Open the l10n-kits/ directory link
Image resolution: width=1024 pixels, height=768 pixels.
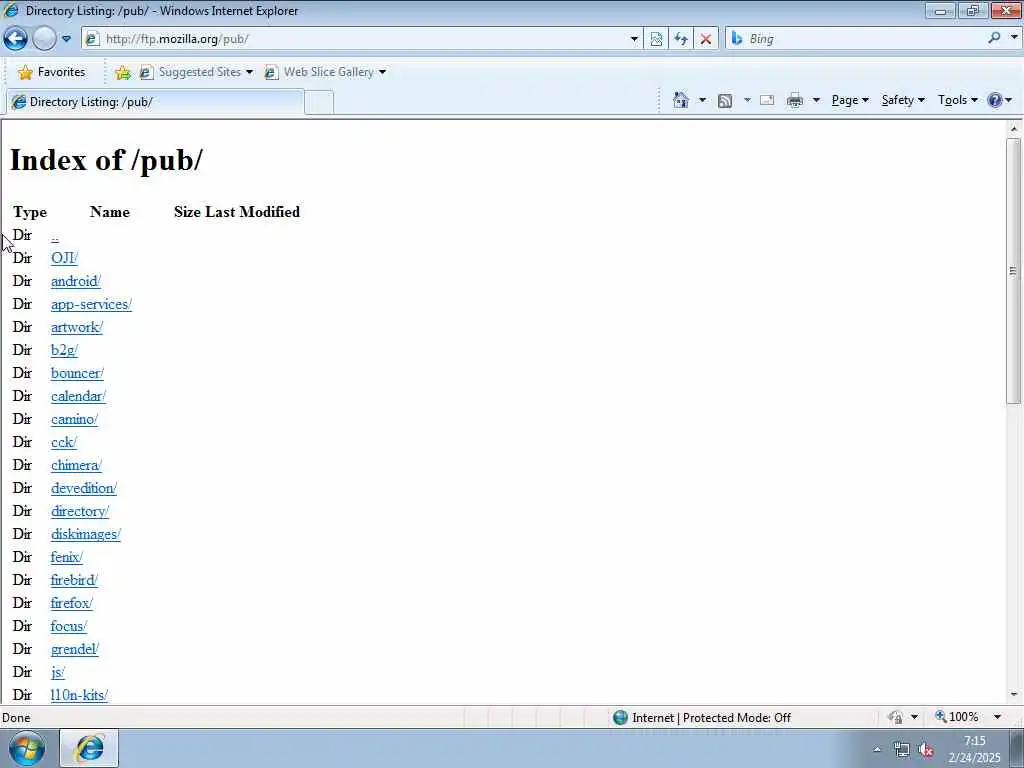click(x=79, y=695)
